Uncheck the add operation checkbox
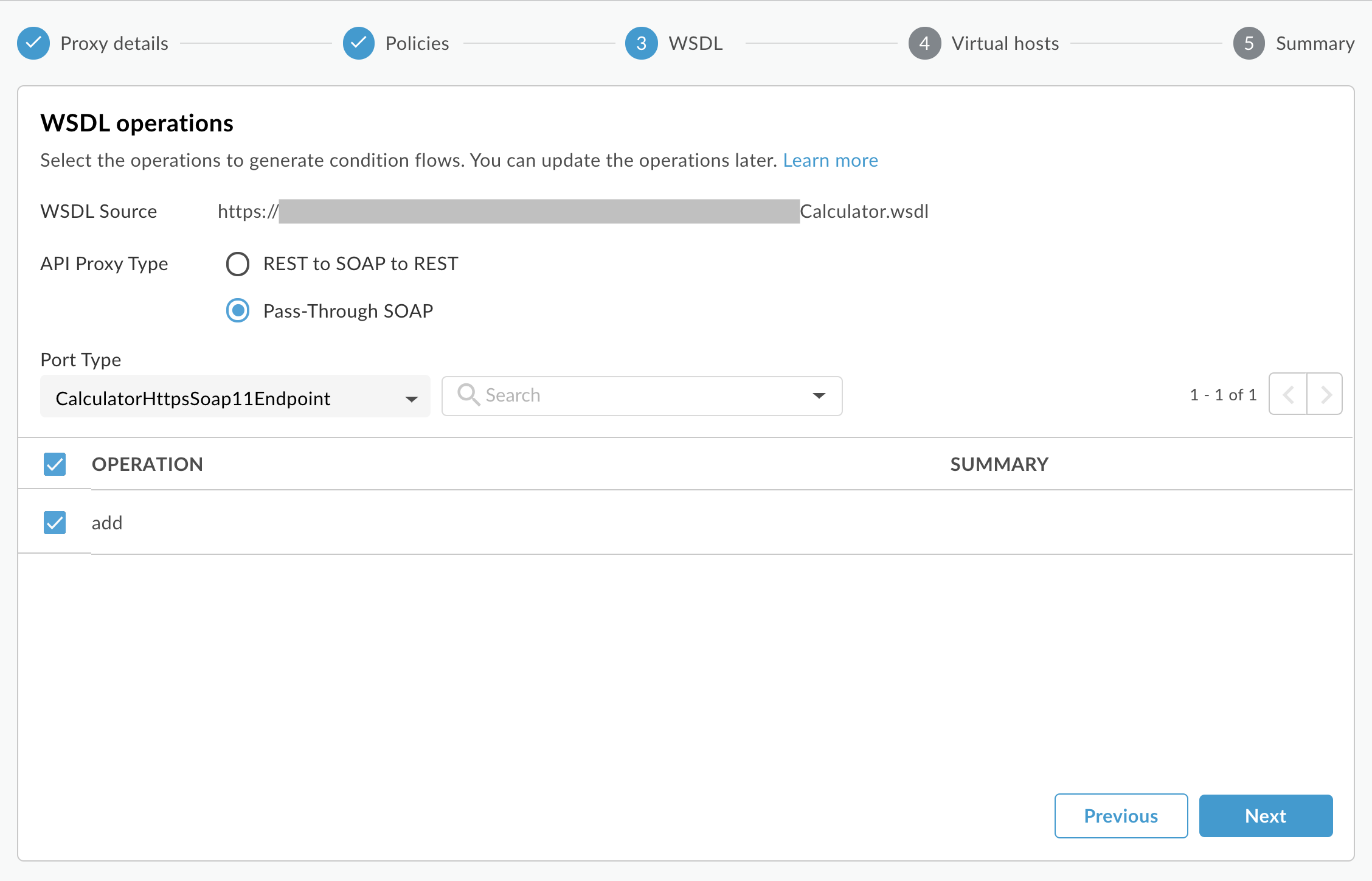Screen dimensions: 1372x881 pos(55,523)
